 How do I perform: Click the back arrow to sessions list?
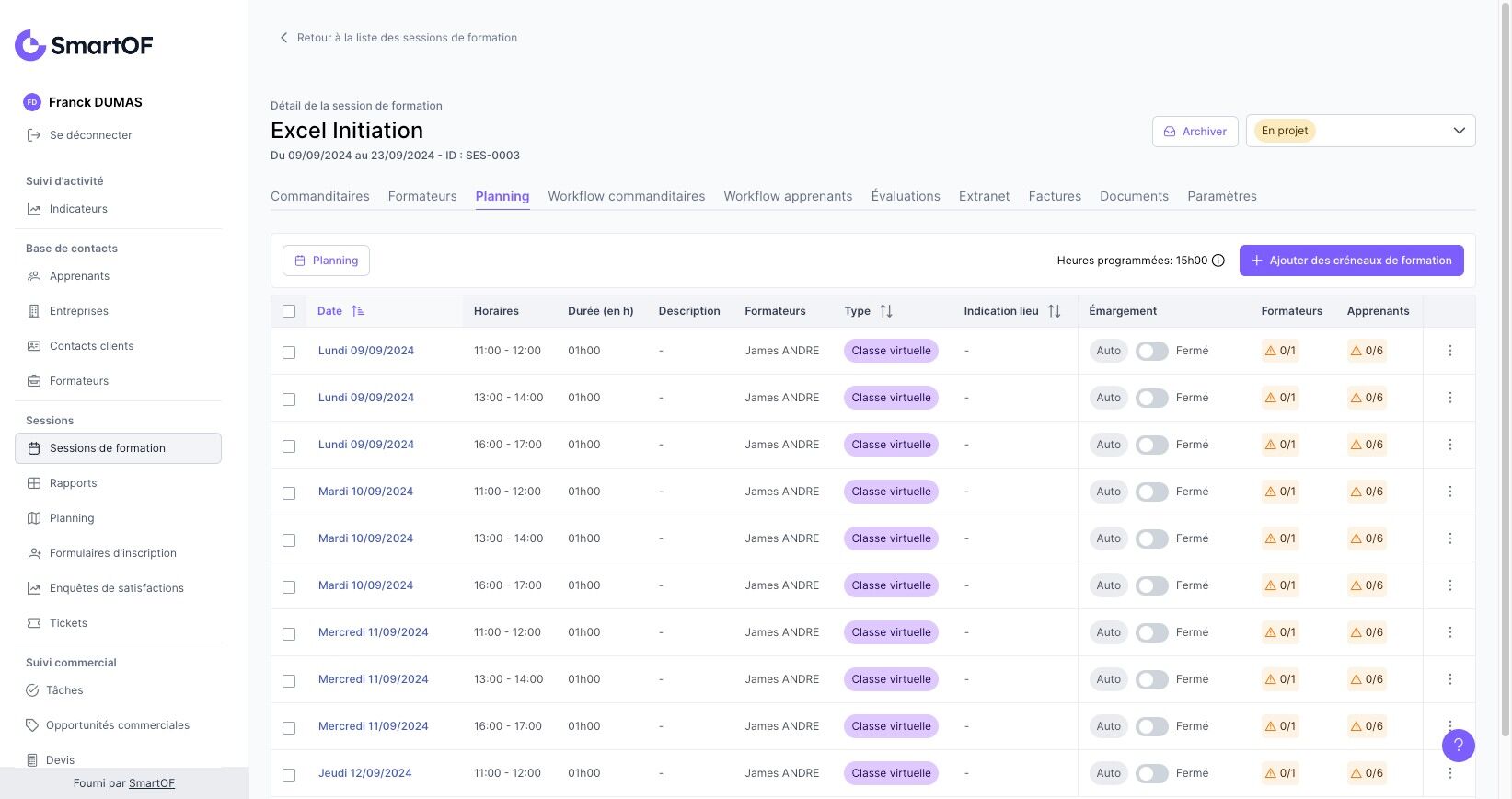coord(283,38)
